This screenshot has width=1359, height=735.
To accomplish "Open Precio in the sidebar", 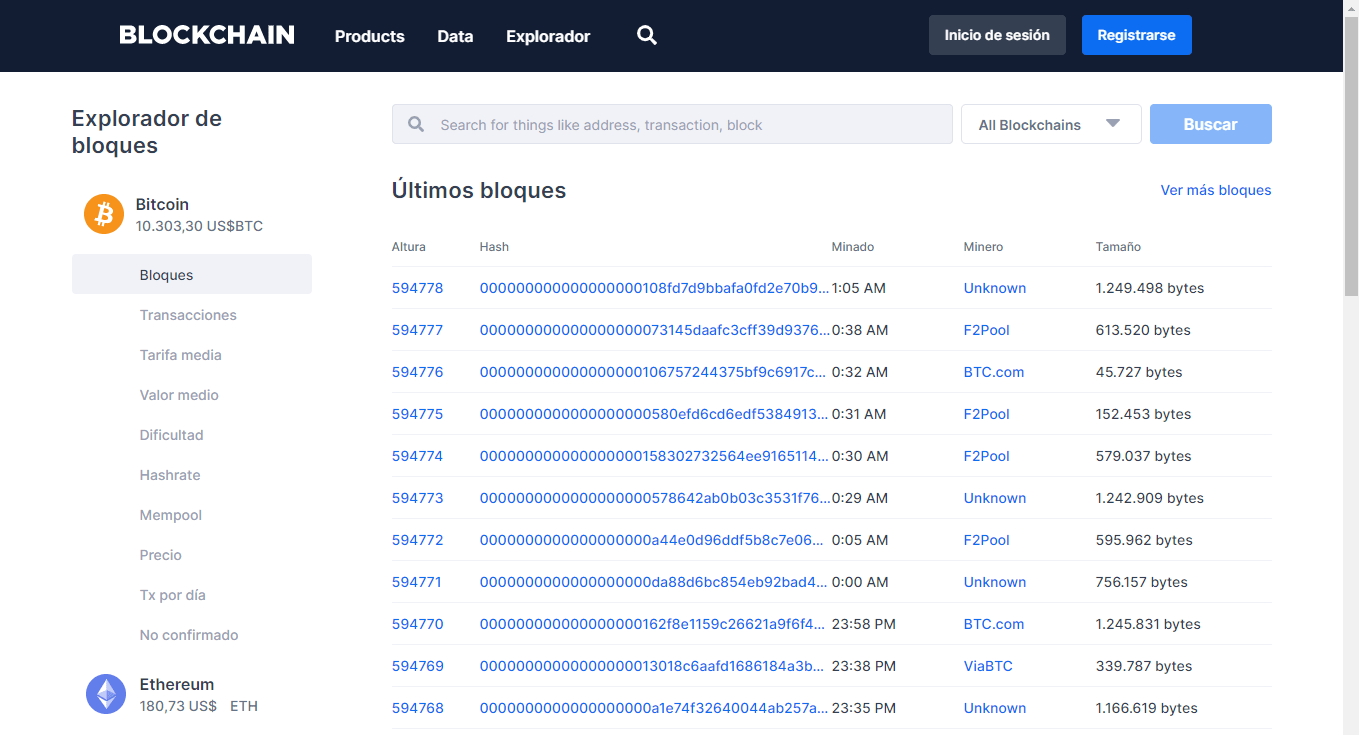I will 161,555.
